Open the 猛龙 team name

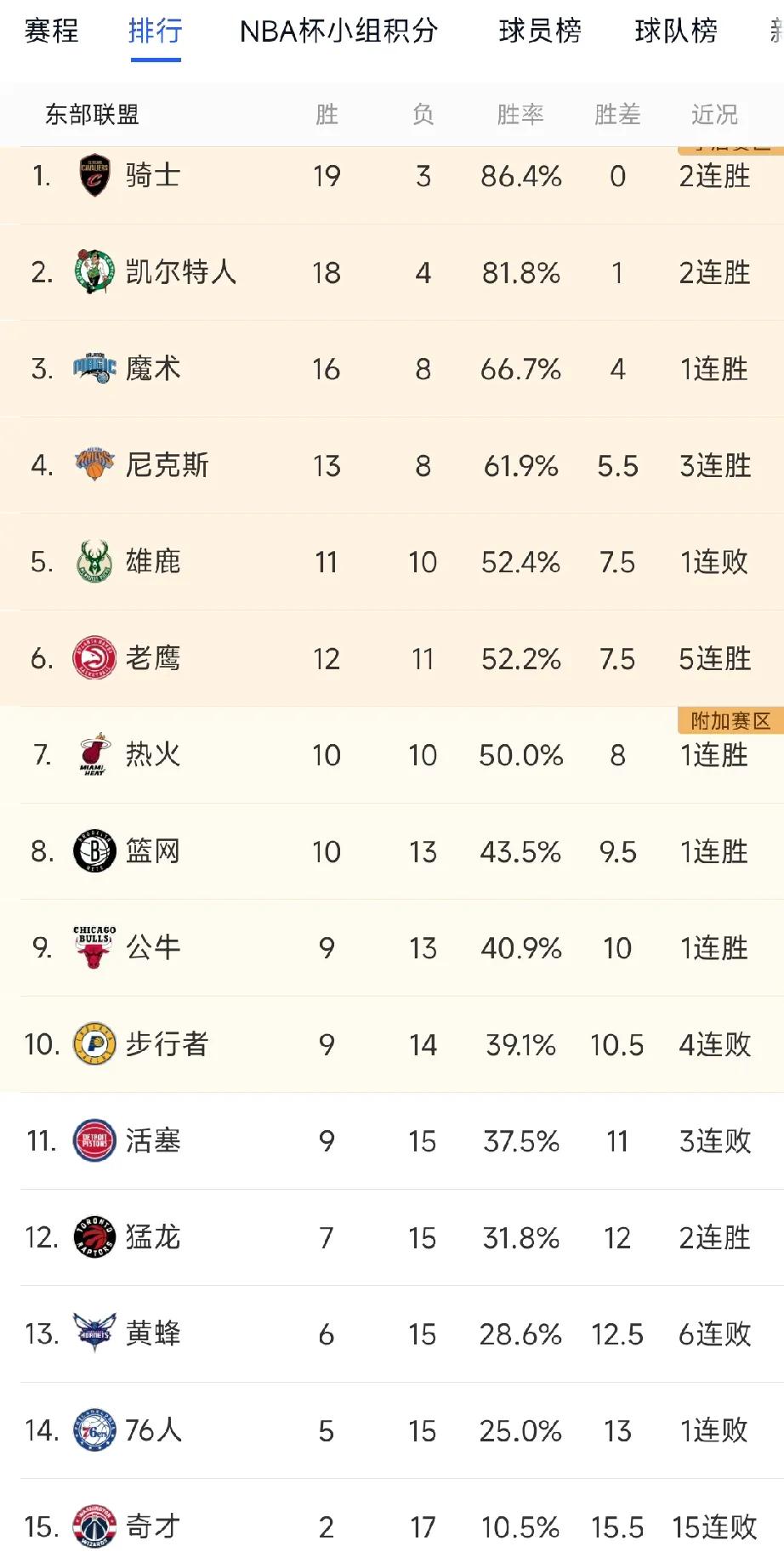[x=153, y=1237]
